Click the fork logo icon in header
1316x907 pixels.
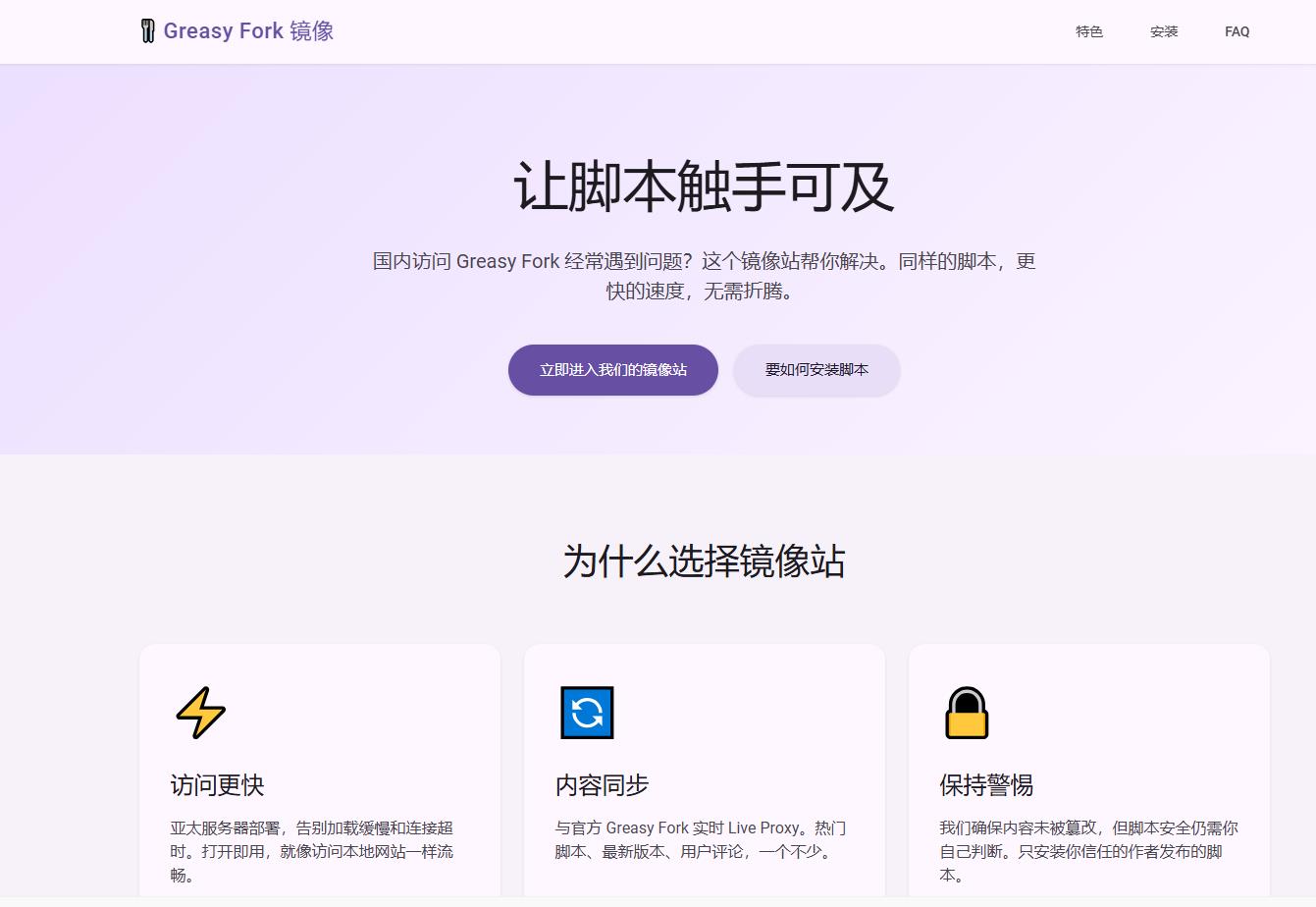click(148, 30)
